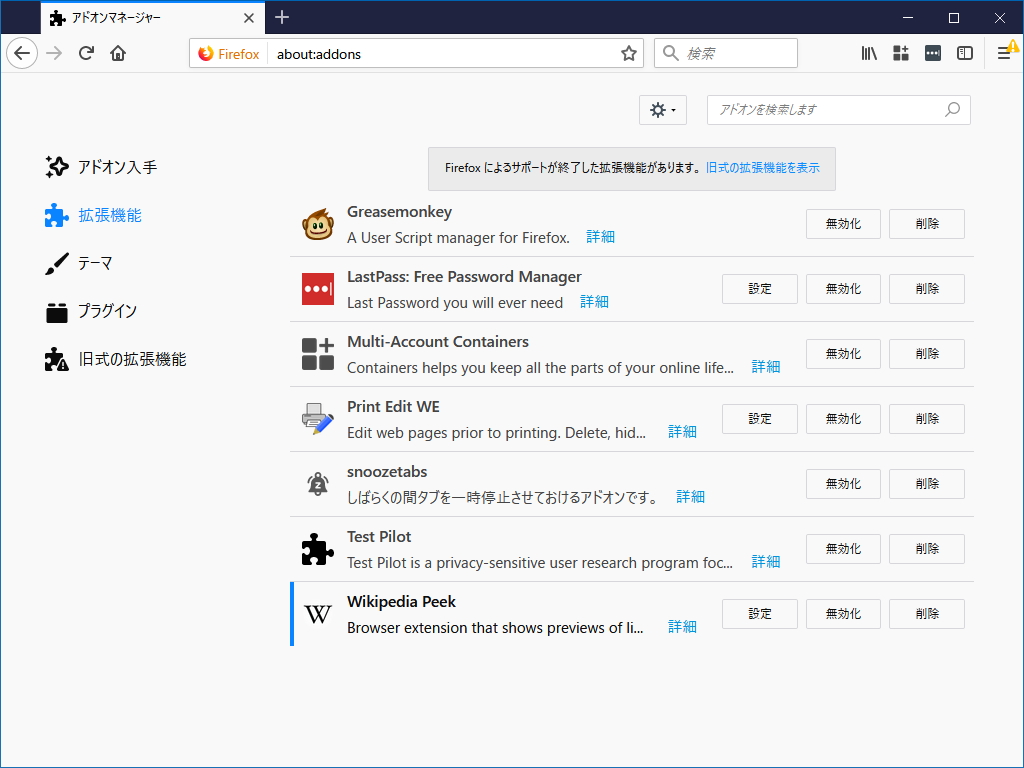Screen dimensions: 1024x768
Task: Click the snoozetabs bell icon
Action: pyautogui.click(x=318, y=484)
